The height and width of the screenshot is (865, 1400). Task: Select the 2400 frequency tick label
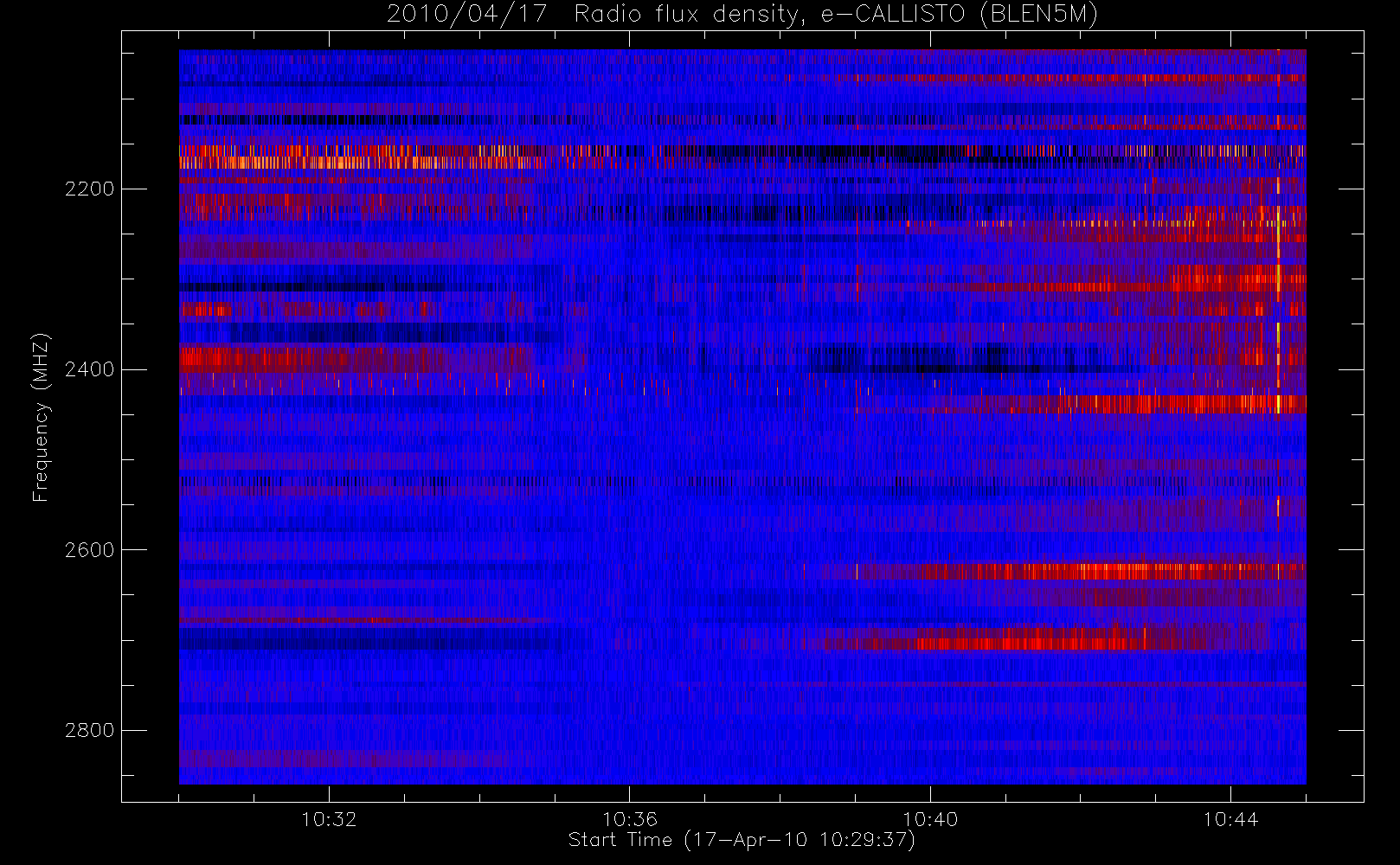click(x=89, y=369)
